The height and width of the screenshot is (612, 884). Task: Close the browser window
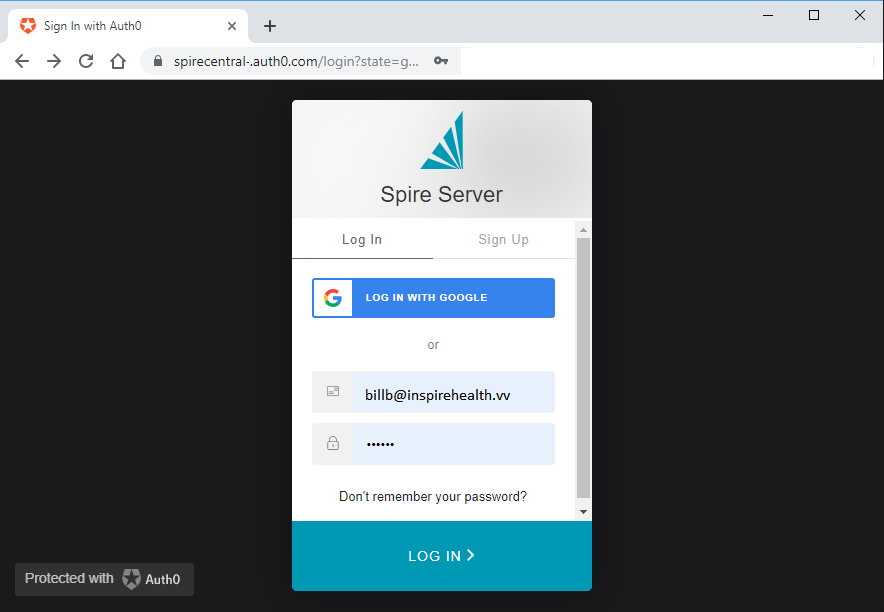pos(860,15)
